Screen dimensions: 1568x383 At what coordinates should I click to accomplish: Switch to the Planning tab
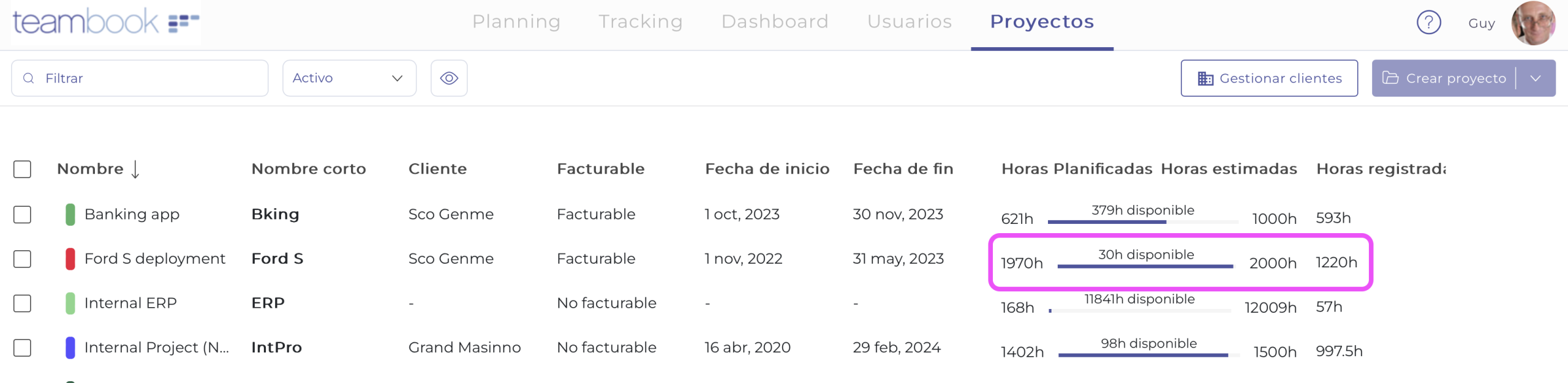click(x=516, y=21)
